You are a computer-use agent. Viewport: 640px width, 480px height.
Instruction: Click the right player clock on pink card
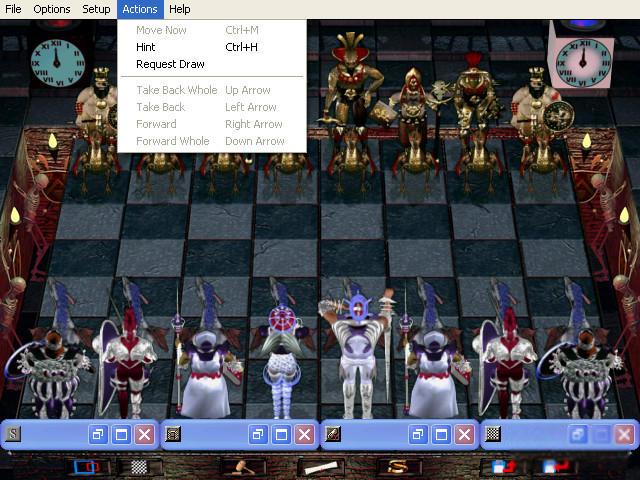583,62
